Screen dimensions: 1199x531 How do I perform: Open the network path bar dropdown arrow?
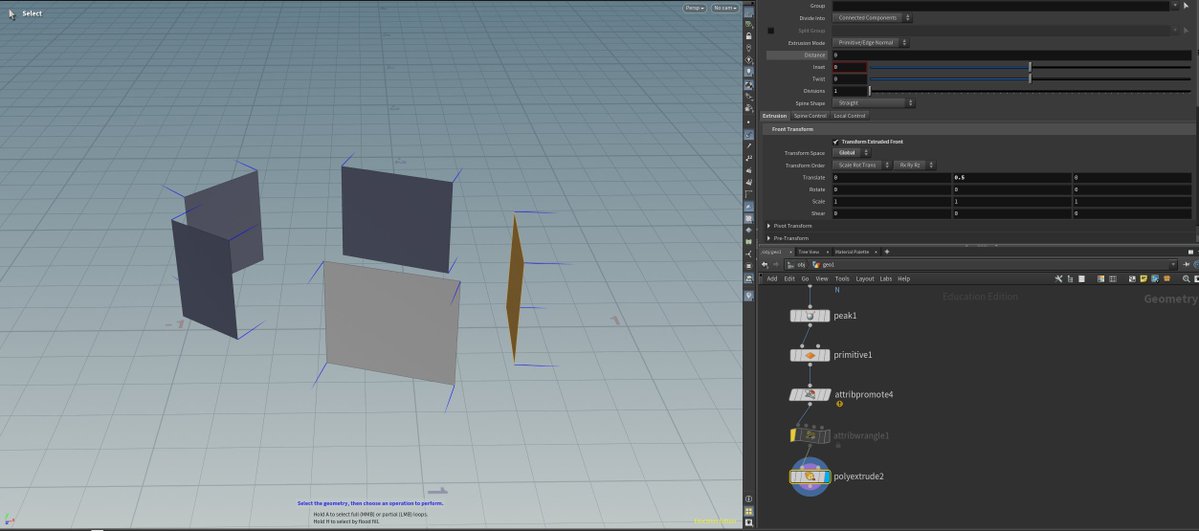point(1175,265)
